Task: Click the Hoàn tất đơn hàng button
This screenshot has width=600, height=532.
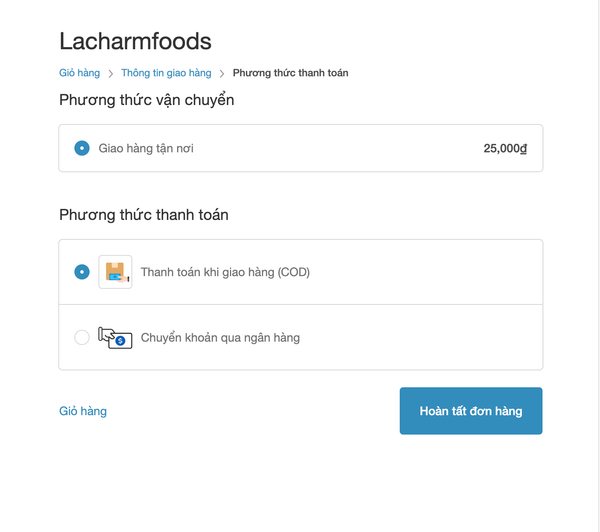Action: [471, 411]
